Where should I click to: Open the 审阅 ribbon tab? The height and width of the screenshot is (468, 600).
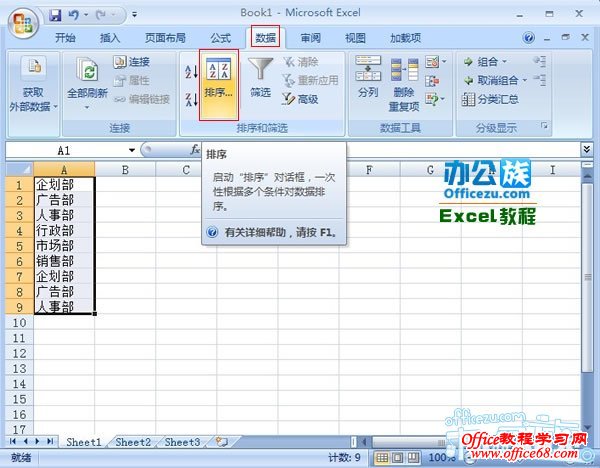[310, 38]
